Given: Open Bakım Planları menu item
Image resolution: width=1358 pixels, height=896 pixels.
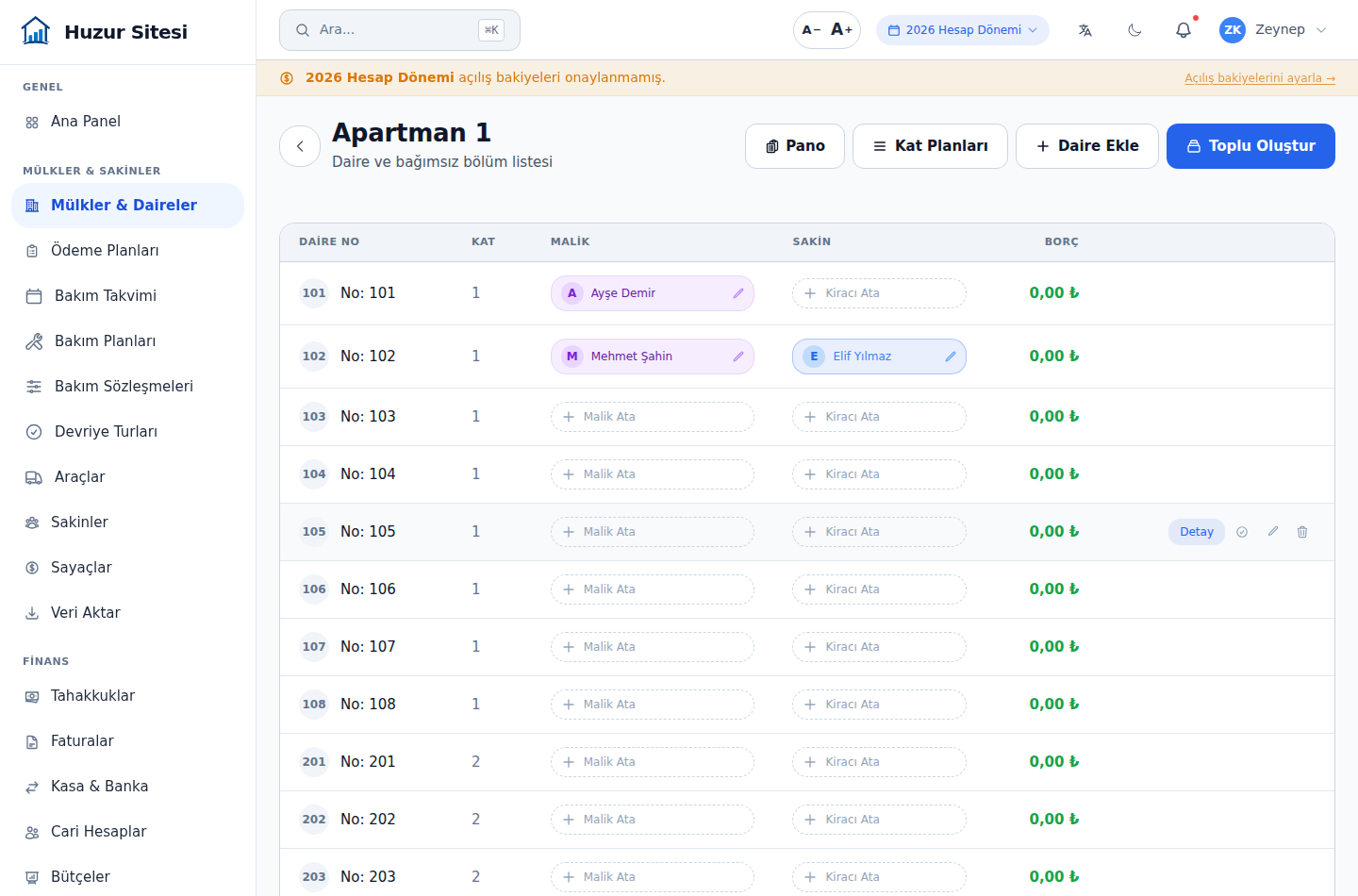Looking at the screenshot, I should [127, 341].
